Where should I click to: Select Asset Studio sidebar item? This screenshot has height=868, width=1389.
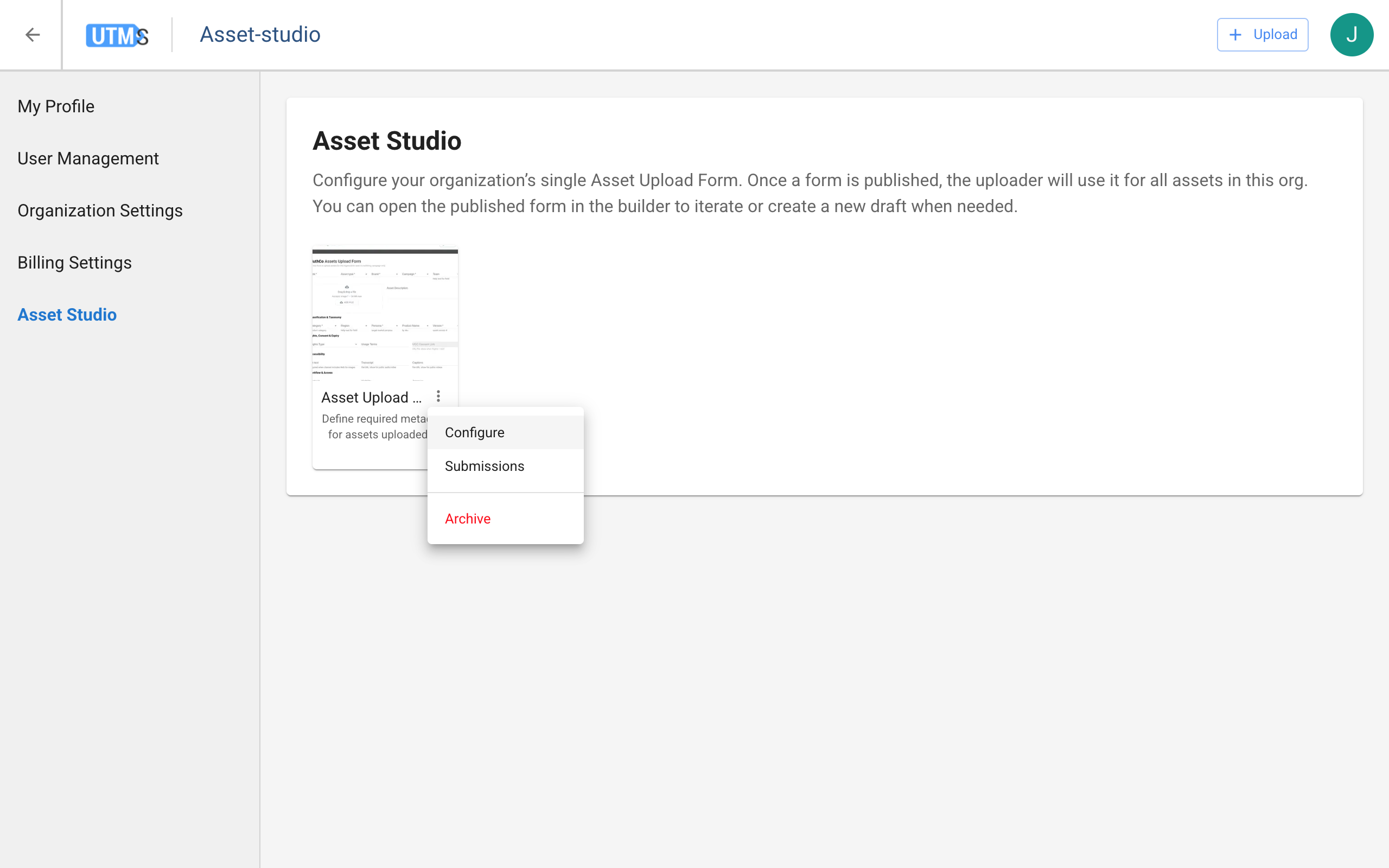click(67, 315)
